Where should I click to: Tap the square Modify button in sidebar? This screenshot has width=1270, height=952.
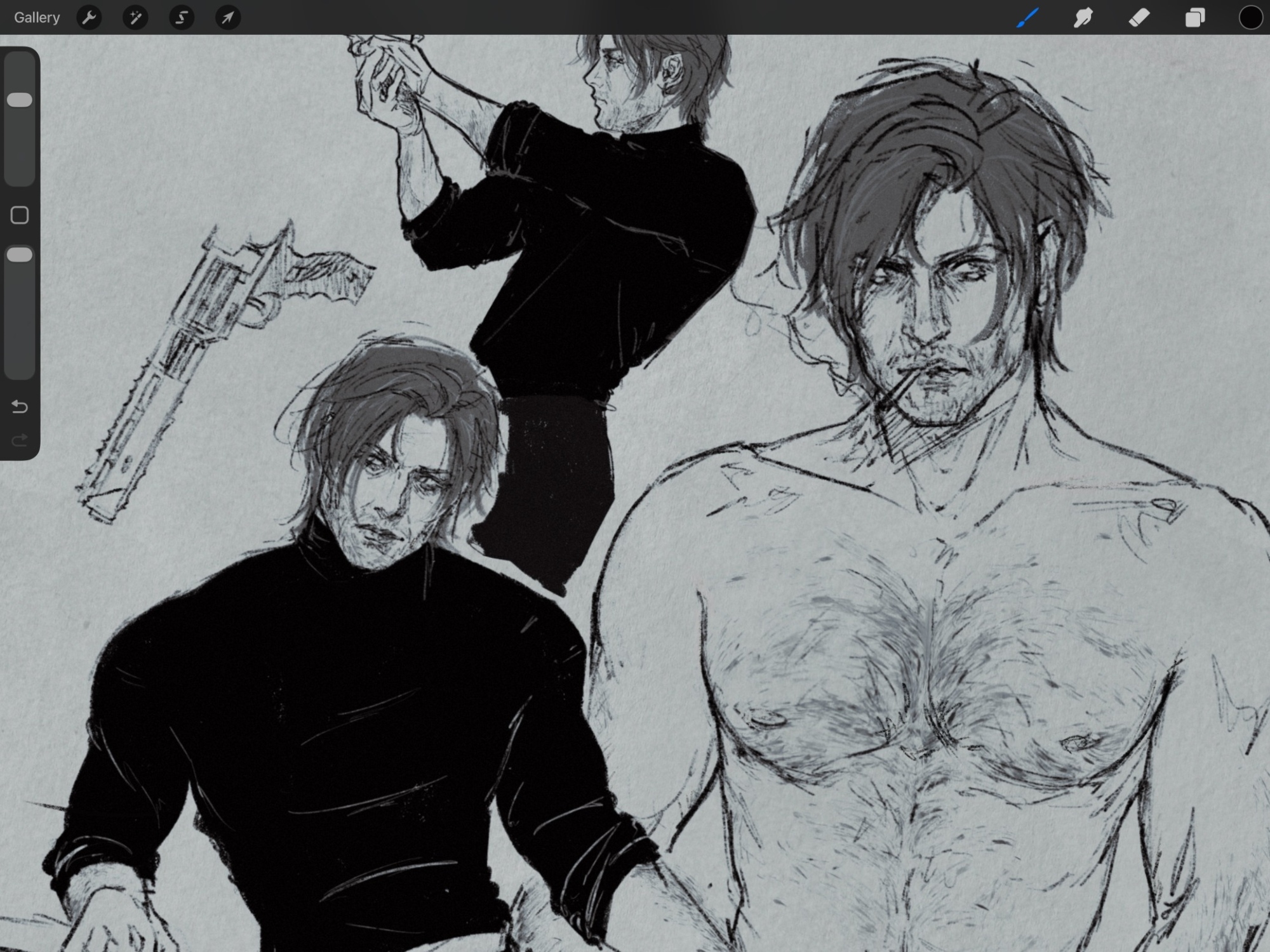pos(20,215)
